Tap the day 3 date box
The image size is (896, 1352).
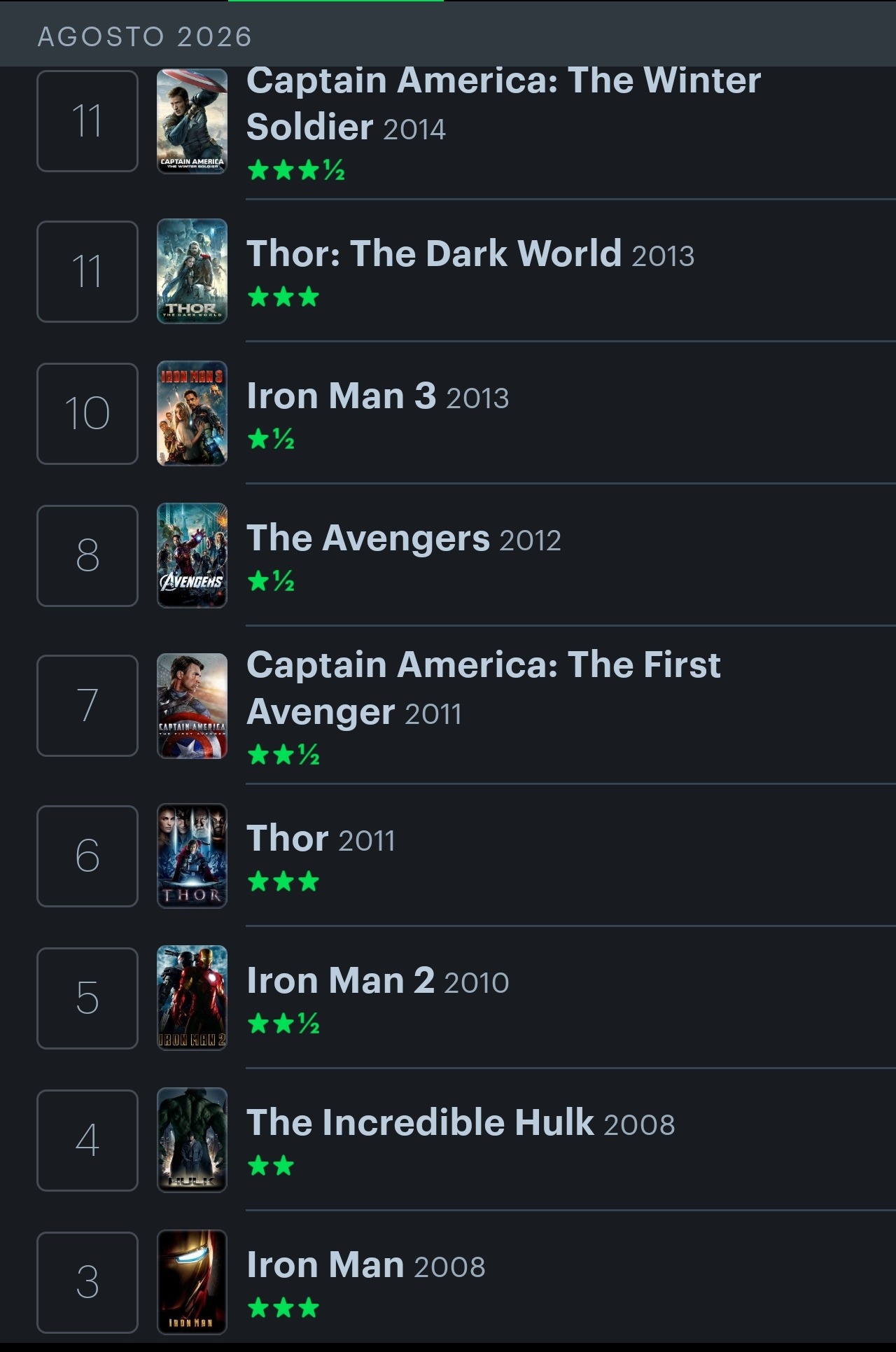(87, 1282)
